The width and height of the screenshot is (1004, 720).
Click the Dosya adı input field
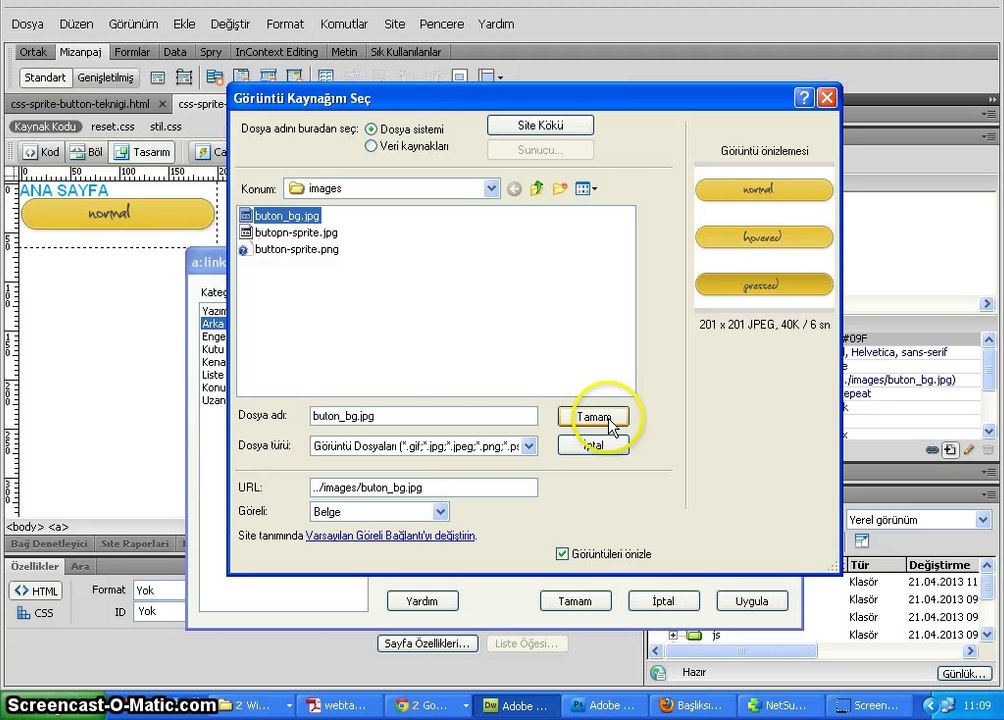pyautogui.click(x=423, y=416)
